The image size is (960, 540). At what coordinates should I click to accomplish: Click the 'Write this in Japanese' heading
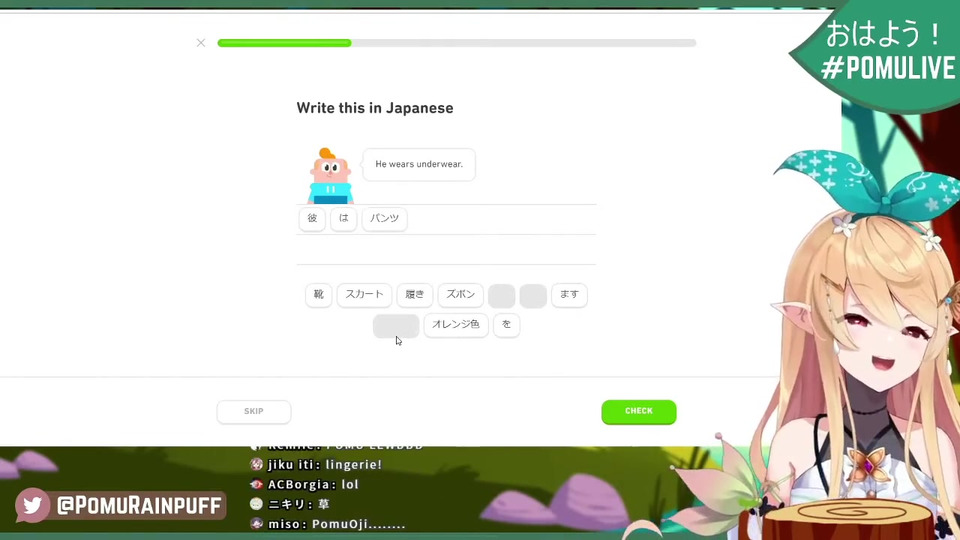click(375, 108)
